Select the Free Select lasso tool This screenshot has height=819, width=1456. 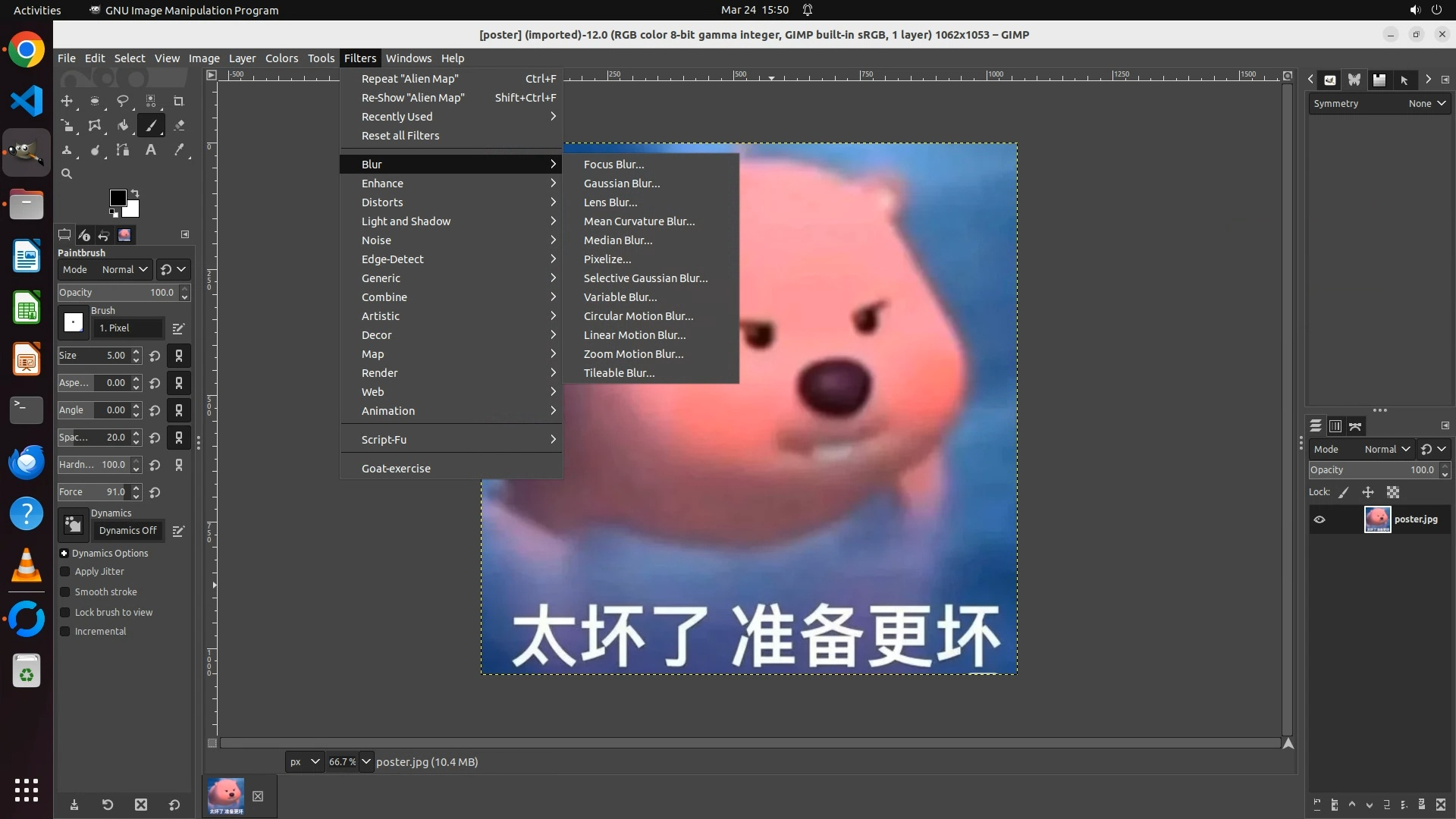coord(123,101)
